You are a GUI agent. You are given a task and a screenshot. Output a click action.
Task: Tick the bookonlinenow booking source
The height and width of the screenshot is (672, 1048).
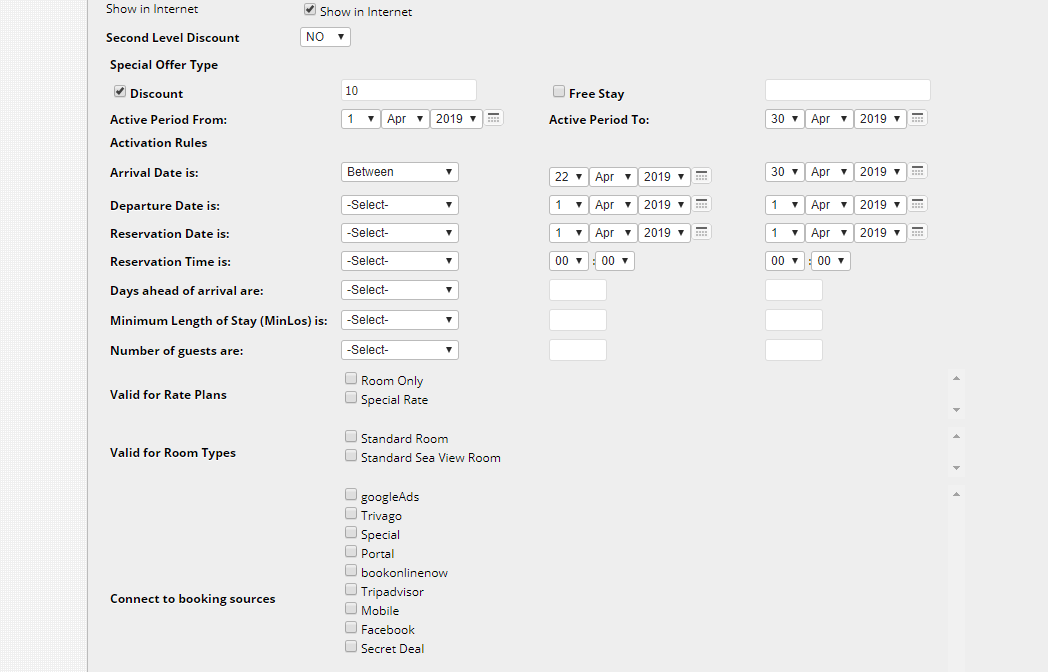(x=351, y=570)
